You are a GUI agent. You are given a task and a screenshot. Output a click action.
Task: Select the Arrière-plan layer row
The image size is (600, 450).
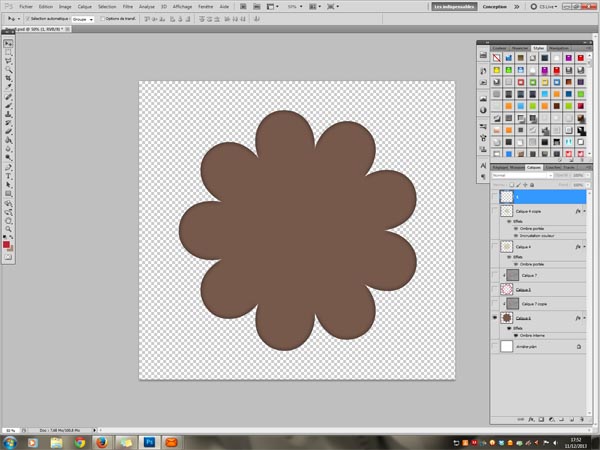click(x=539, y=346)
